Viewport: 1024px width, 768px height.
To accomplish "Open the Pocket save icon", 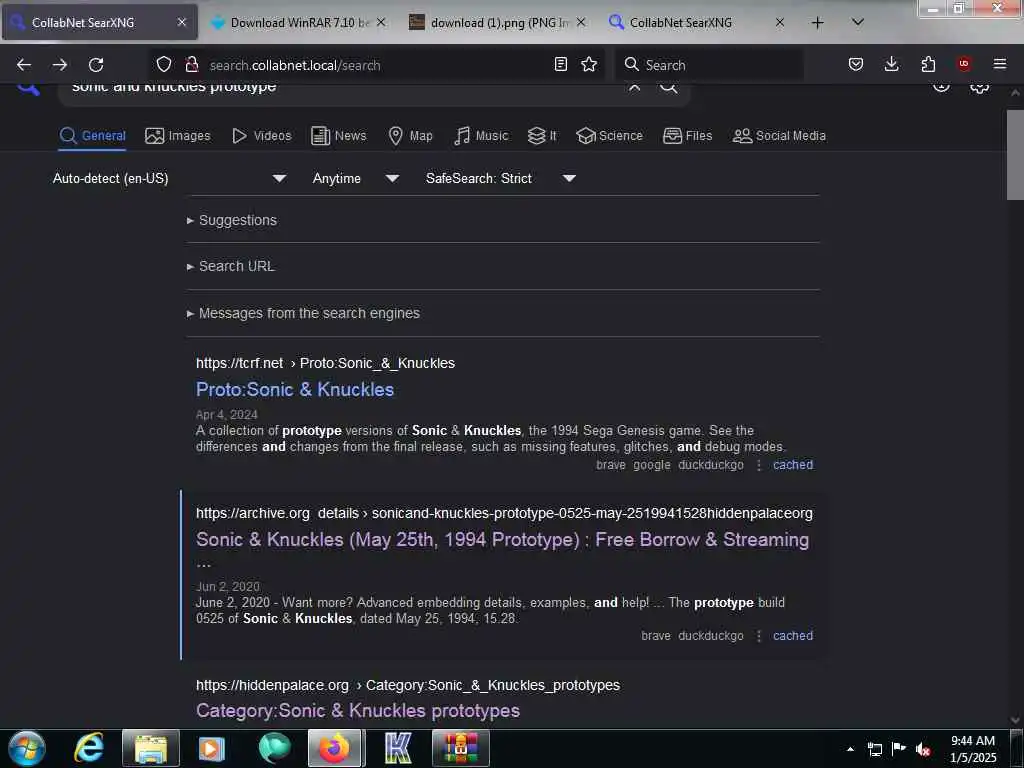I will [856, 64].
